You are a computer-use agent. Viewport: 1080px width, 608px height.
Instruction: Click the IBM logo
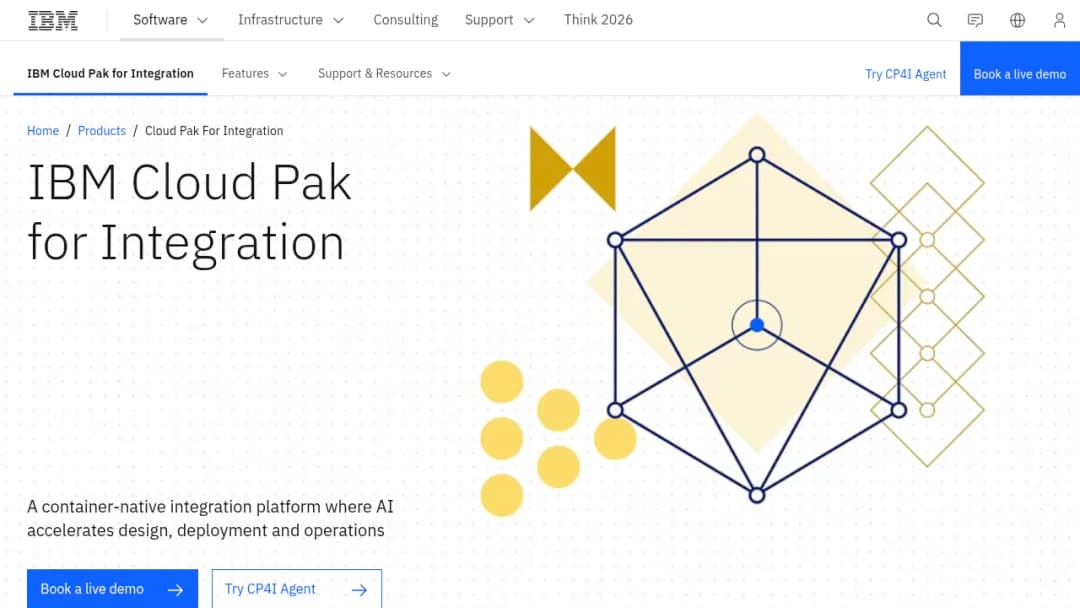pyautogui.click(x=53, y=21)
